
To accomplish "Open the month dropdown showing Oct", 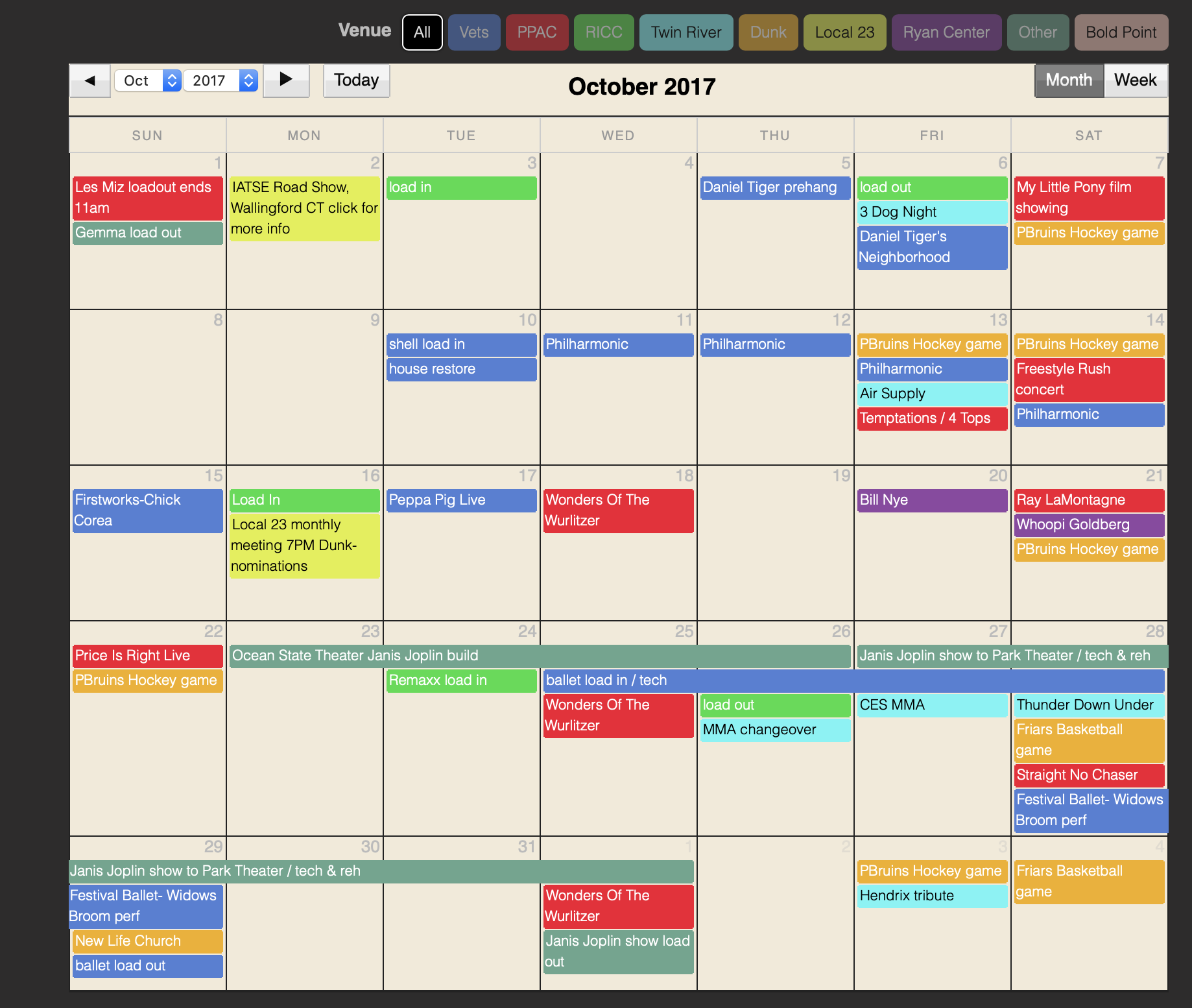I will (x=147, y=80).
